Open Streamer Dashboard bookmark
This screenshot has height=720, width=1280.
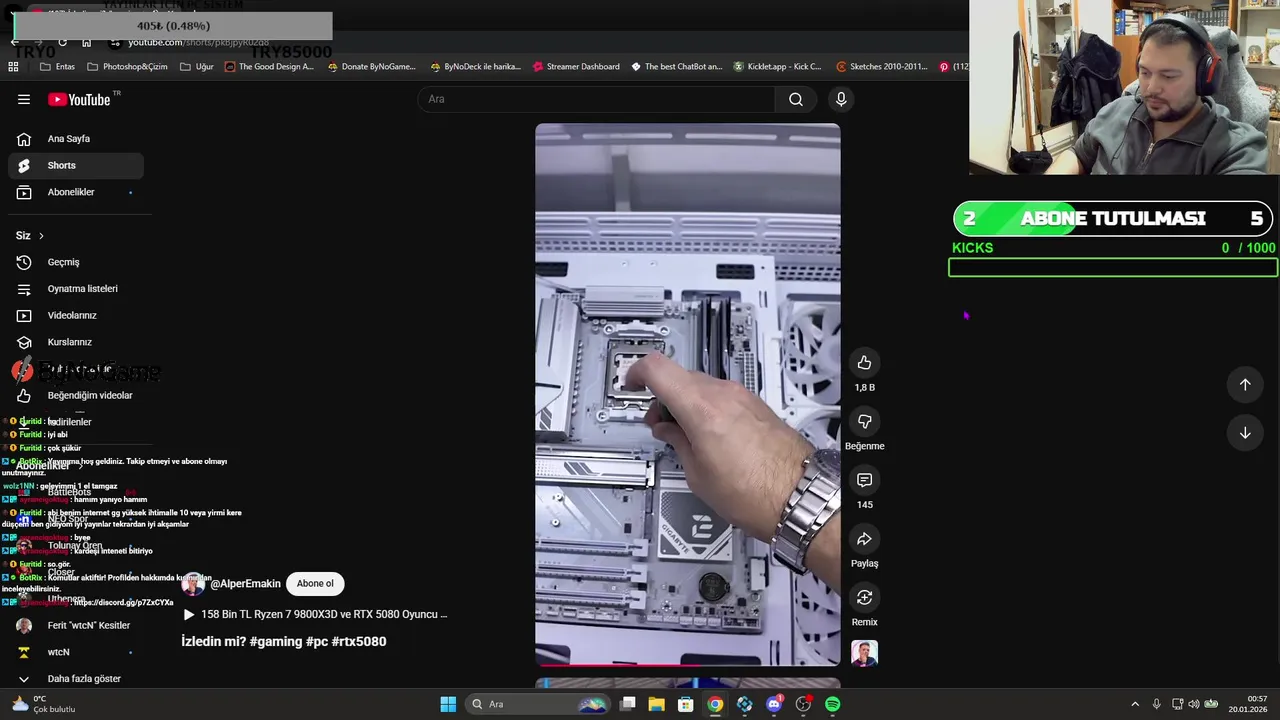pyautogui.click(x=576, y=67)
